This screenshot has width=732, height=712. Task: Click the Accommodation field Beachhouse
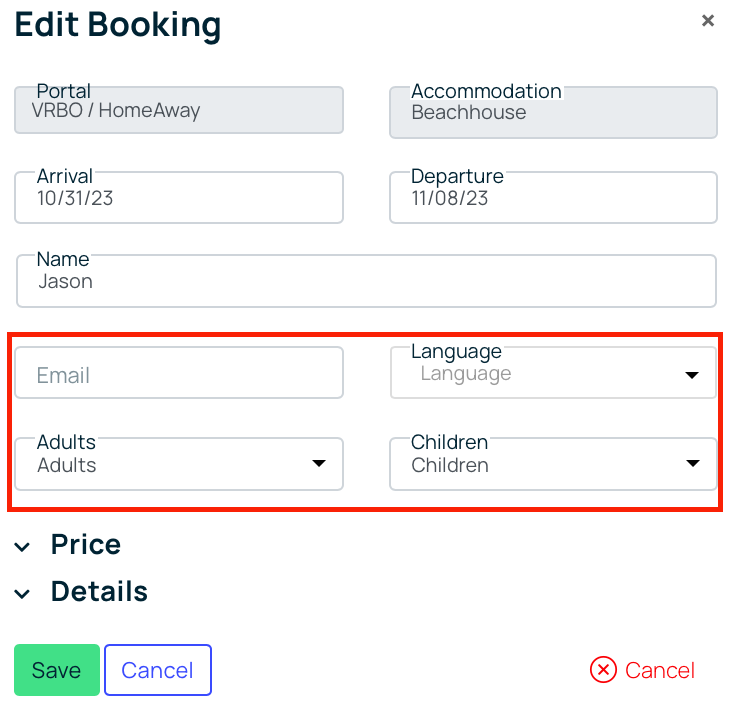[553, 113]
